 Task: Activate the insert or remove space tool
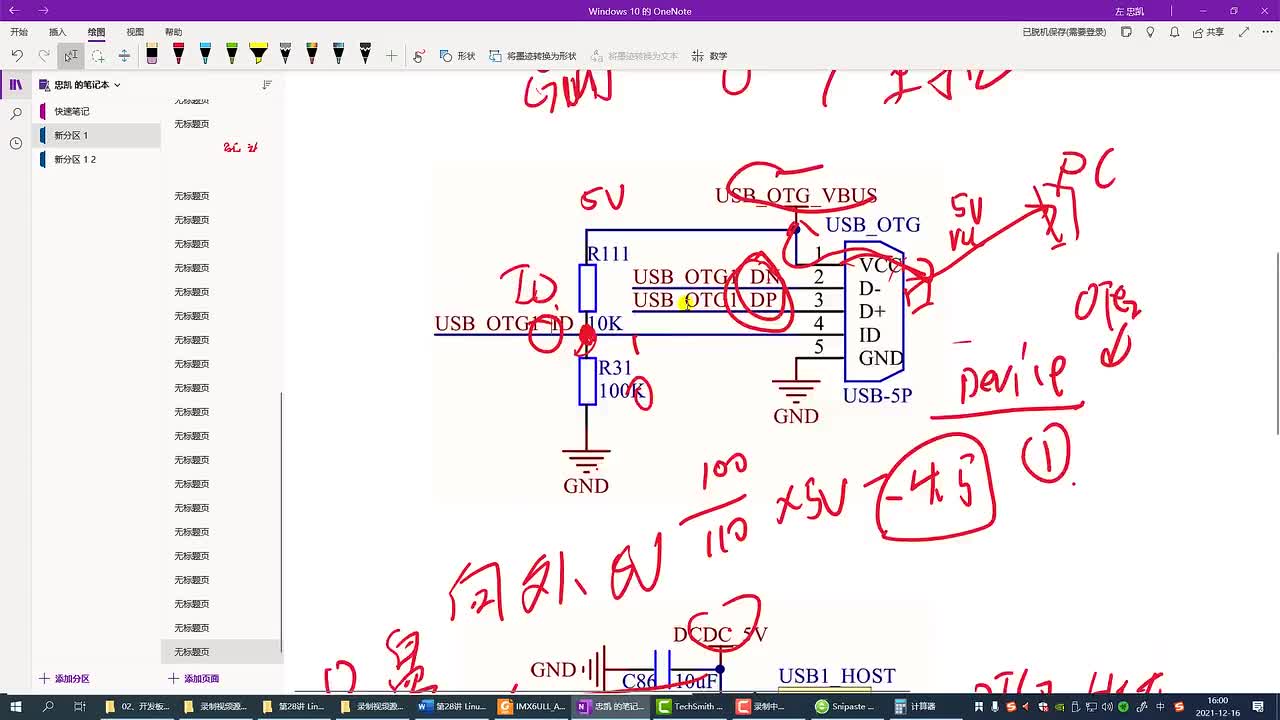tap(124, 56)
